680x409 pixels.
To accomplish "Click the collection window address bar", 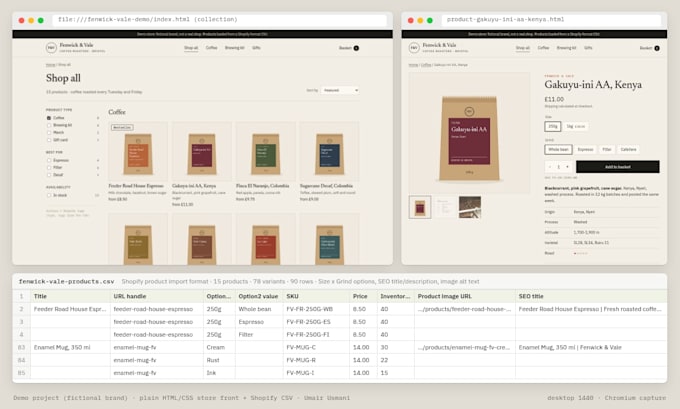I will (219, 20).
